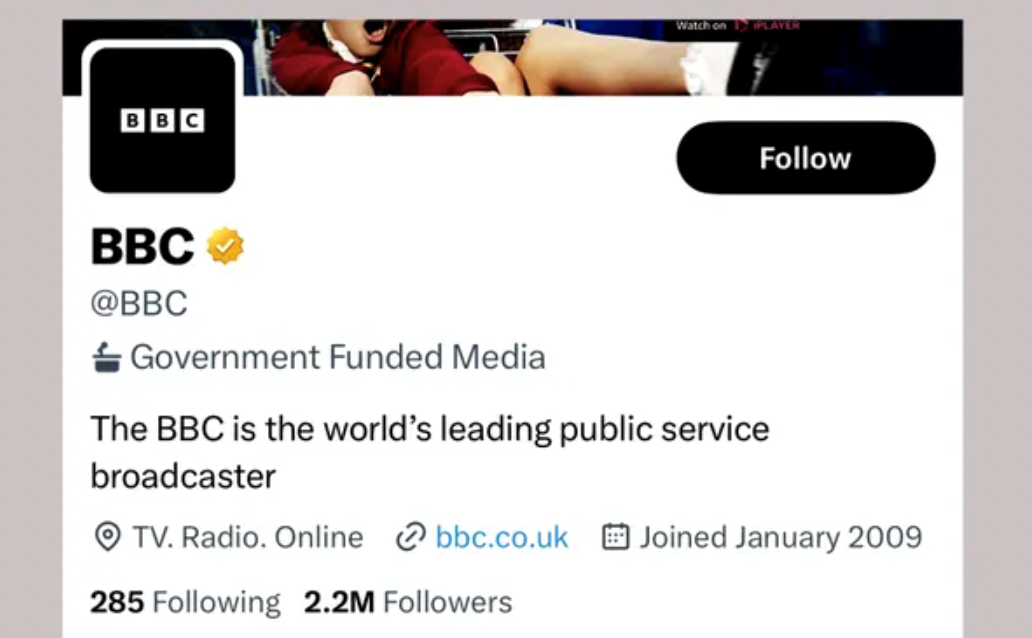Click the calendar icon beside Joined date
This screenshot has width=1032, height=638.
point(615,538)
